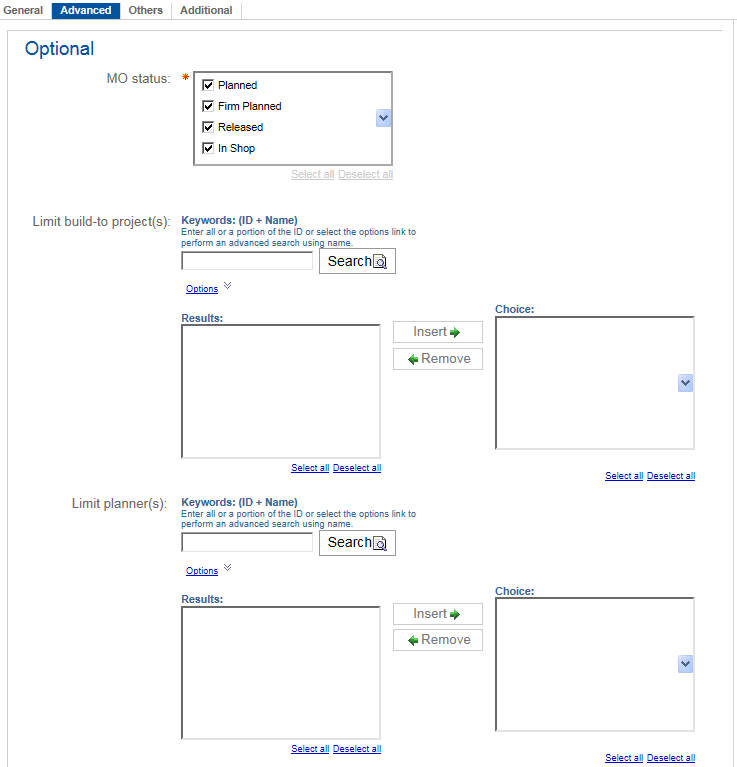Insert selected build-to project with green arrow
737x767 pixels.
[x=437, y=332]
